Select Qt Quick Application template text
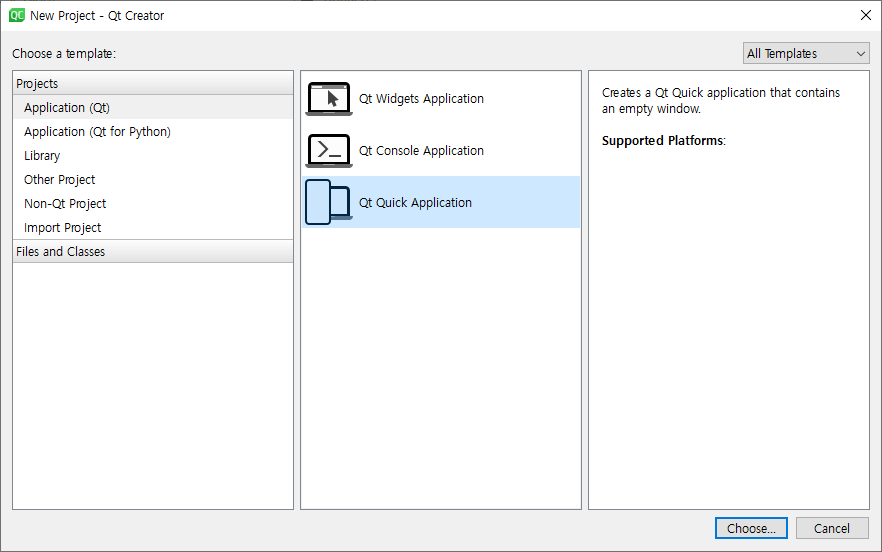The width and height of the screenshot is (882, 552). click(415, 202)
